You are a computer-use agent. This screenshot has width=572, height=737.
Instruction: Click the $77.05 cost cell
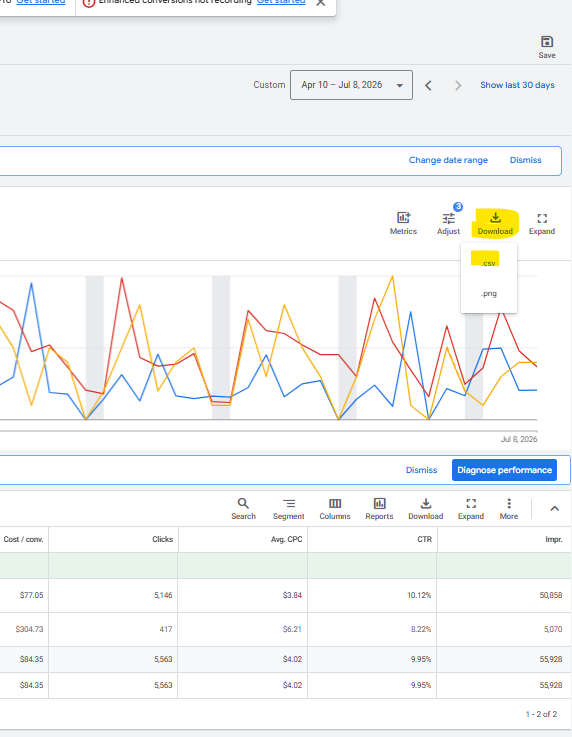coord(31,596)
